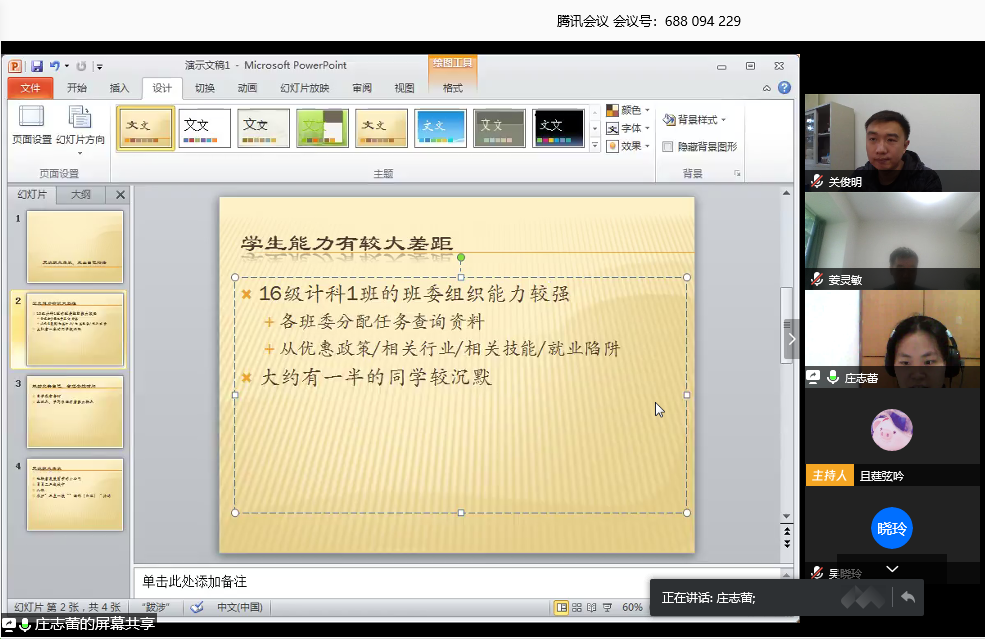Save the presentation from quick access toolbar
This screenshot has width=985, height=639.
click(x=36, y=66)
